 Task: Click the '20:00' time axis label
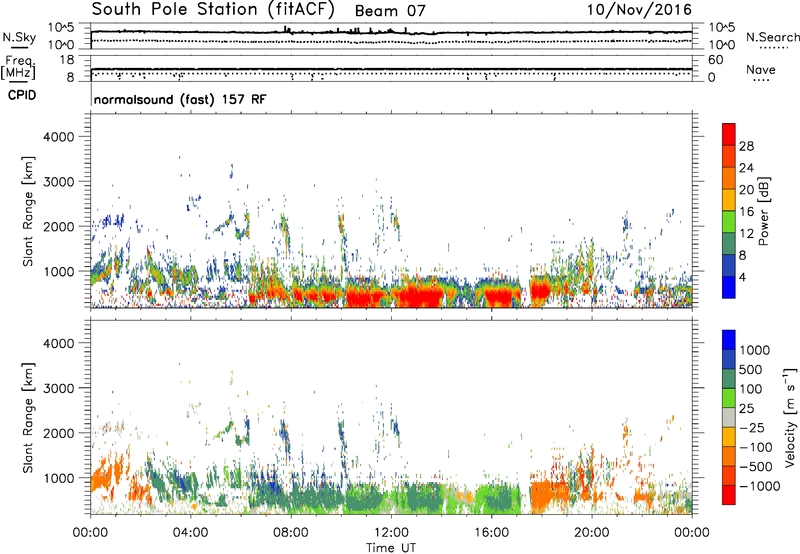(591, 533)
